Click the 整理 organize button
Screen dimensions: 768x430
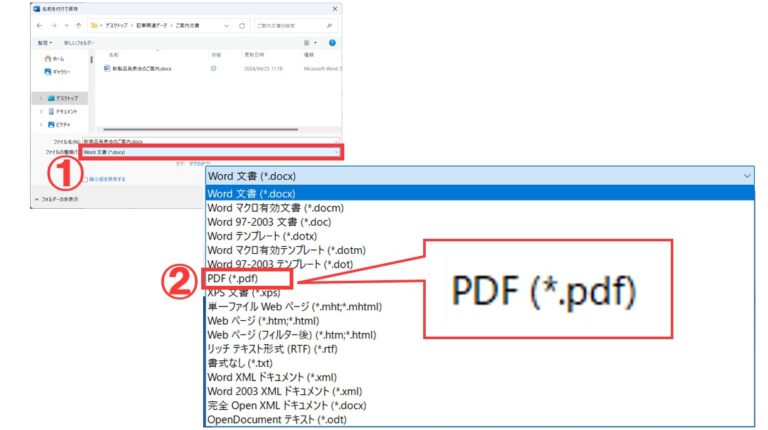click(45, 43)
